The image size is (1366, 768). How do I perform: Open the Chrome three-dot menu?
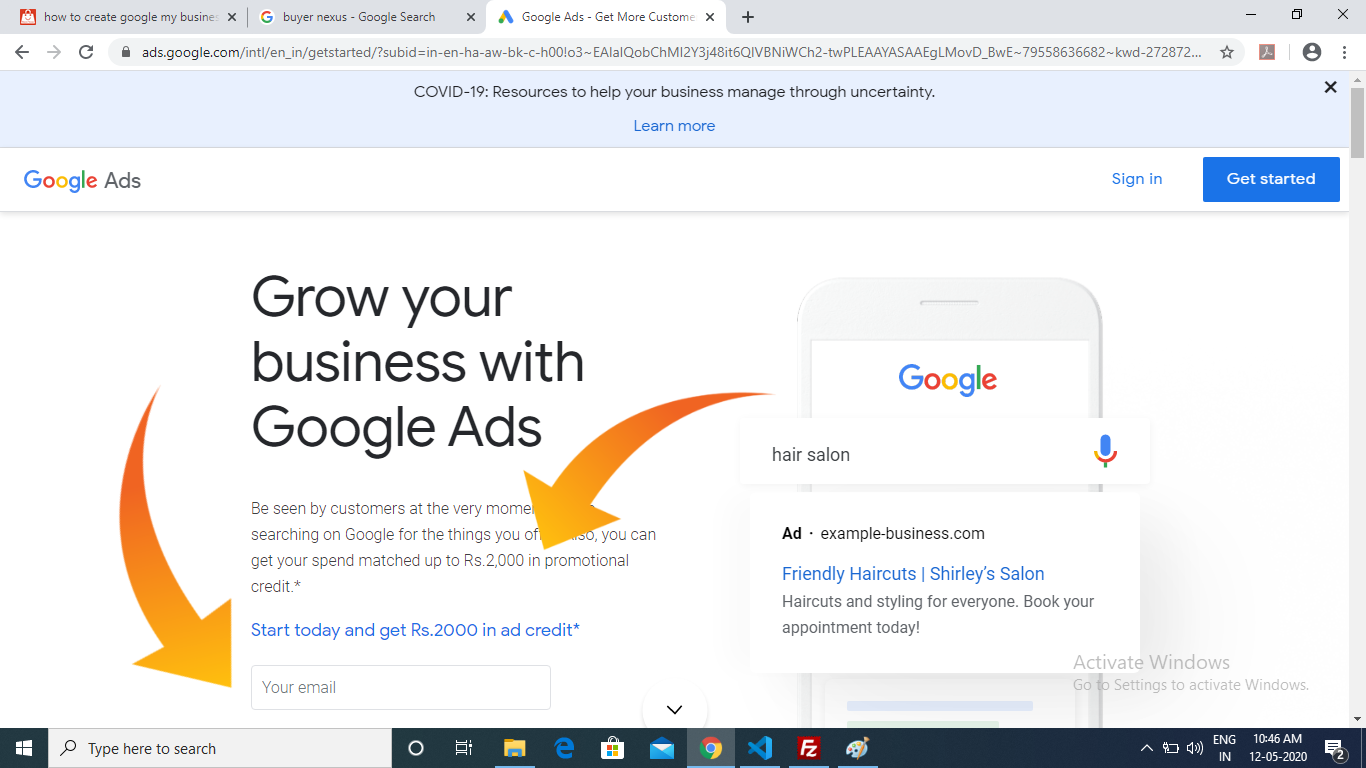1345,52
